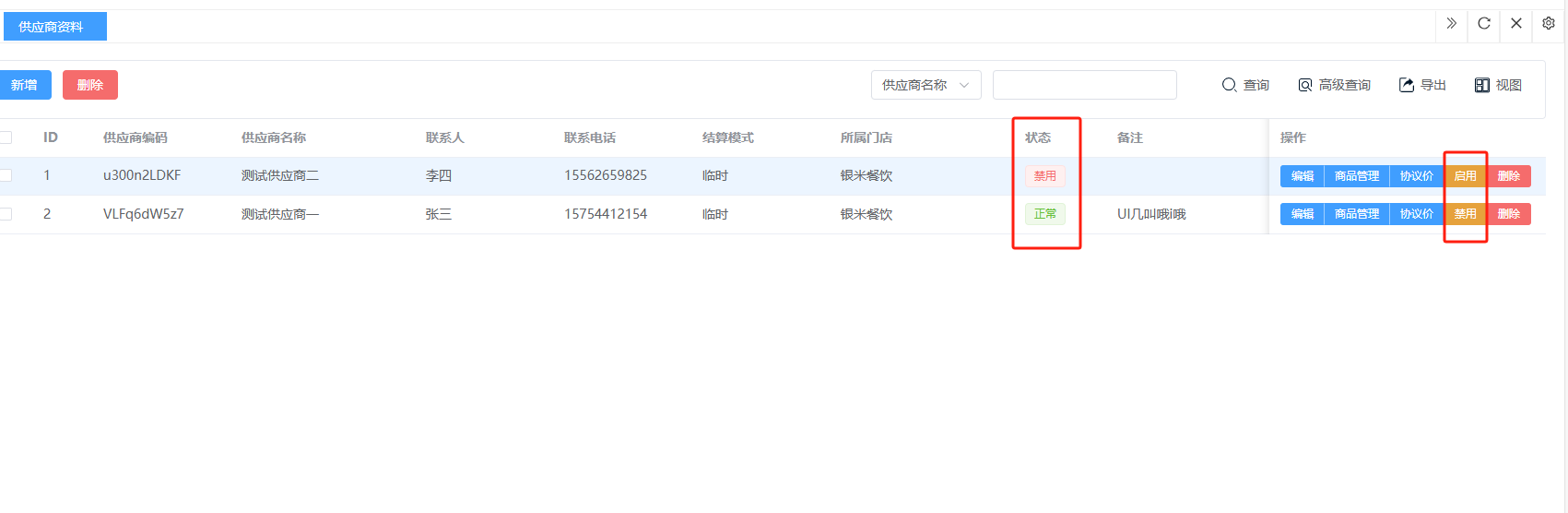Expand the 供应商名称 search field dropdown
This screenshot has width=1568, height=513.
925,85
